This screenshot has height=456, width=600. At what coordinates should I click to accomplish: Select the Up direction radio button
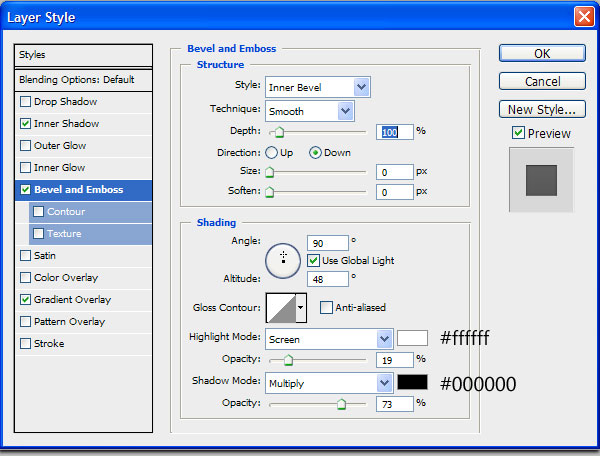pos(271,153)
